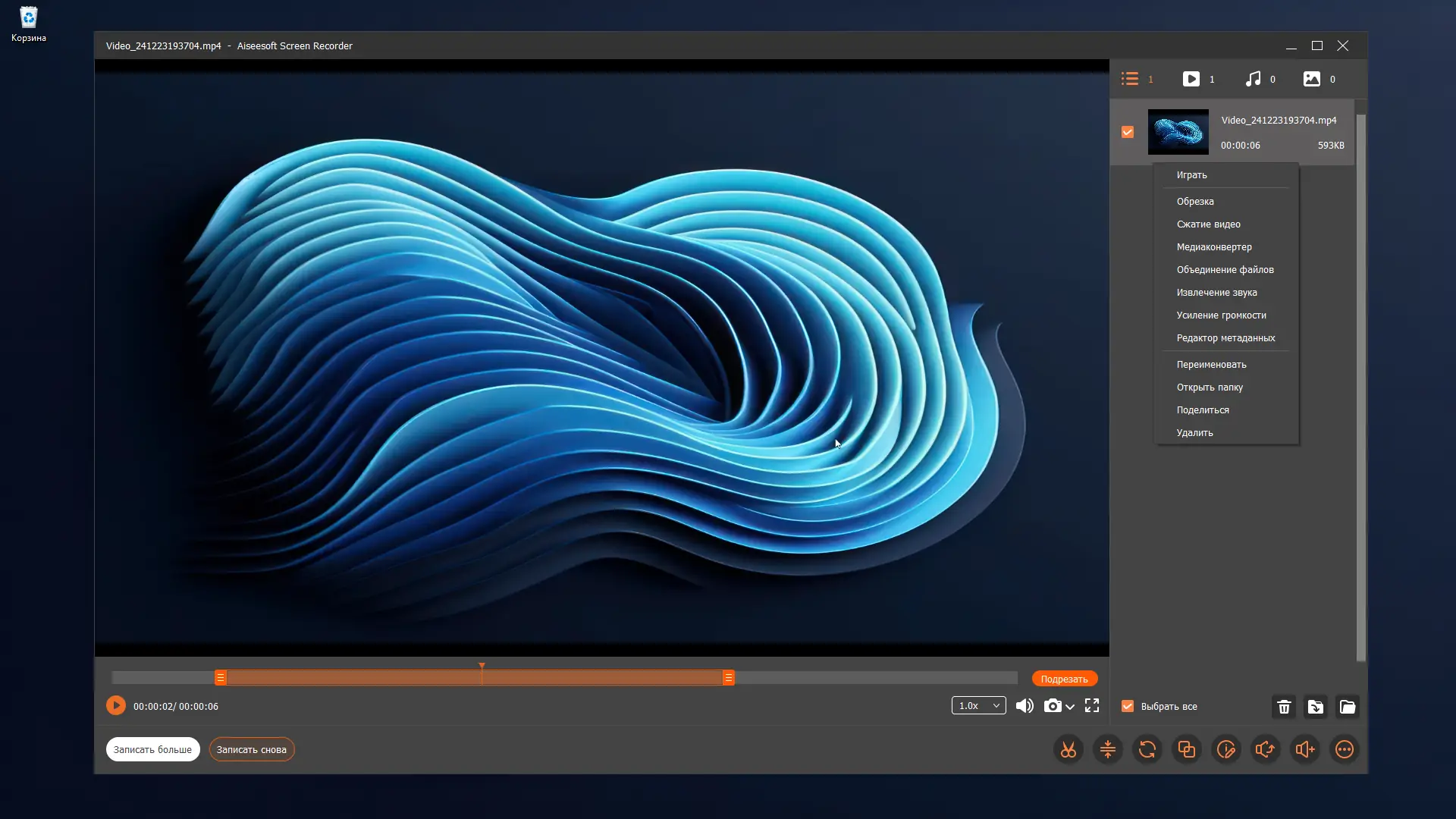Choose 'Сжатие видео' from context menu
The width and height of the screenshot is (1456, 819).
point(1208,224)
